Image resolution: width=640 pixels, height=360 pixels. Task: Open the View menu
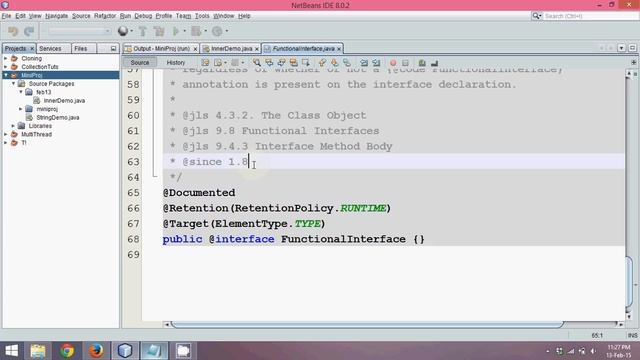(35, 16)
